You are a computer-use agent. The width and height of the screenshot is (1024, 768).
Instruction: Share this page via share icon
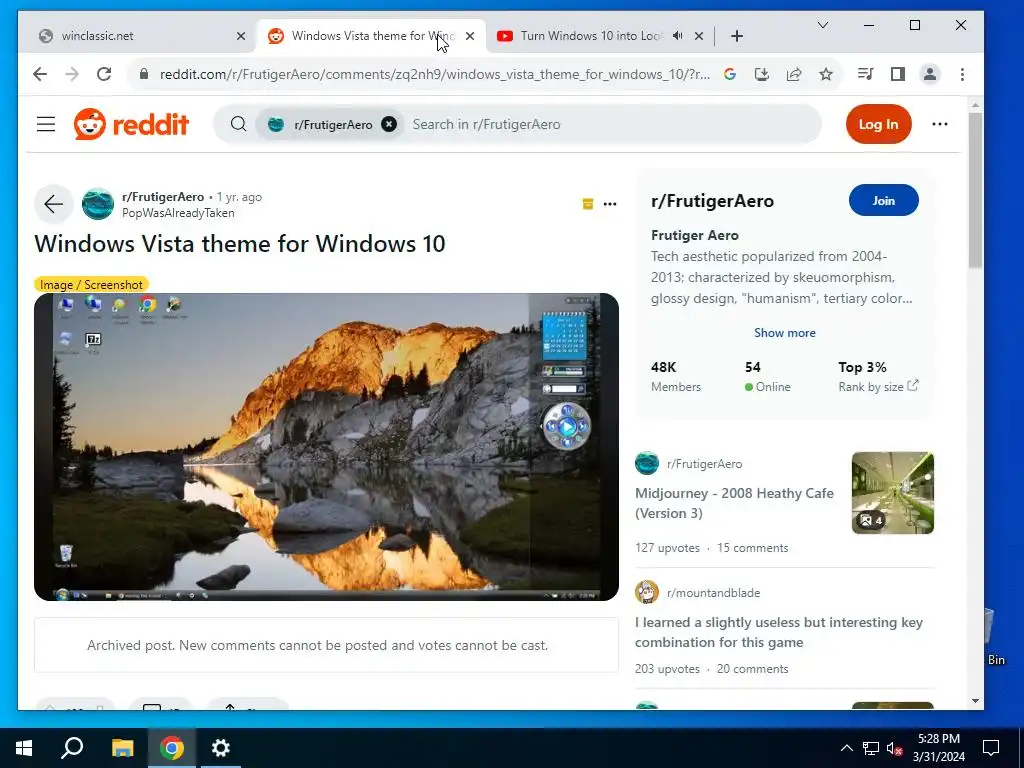pyautogui.click(x=793, y=74)
